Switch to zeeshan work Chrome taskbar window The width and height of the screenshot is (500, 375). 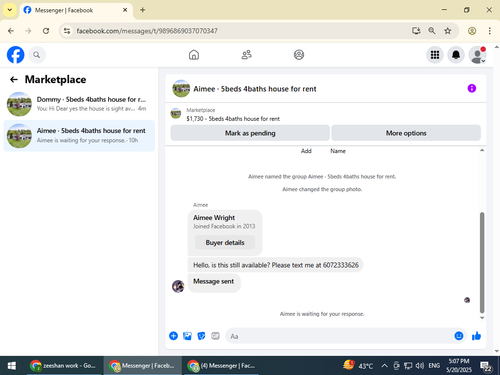point(64,366)
